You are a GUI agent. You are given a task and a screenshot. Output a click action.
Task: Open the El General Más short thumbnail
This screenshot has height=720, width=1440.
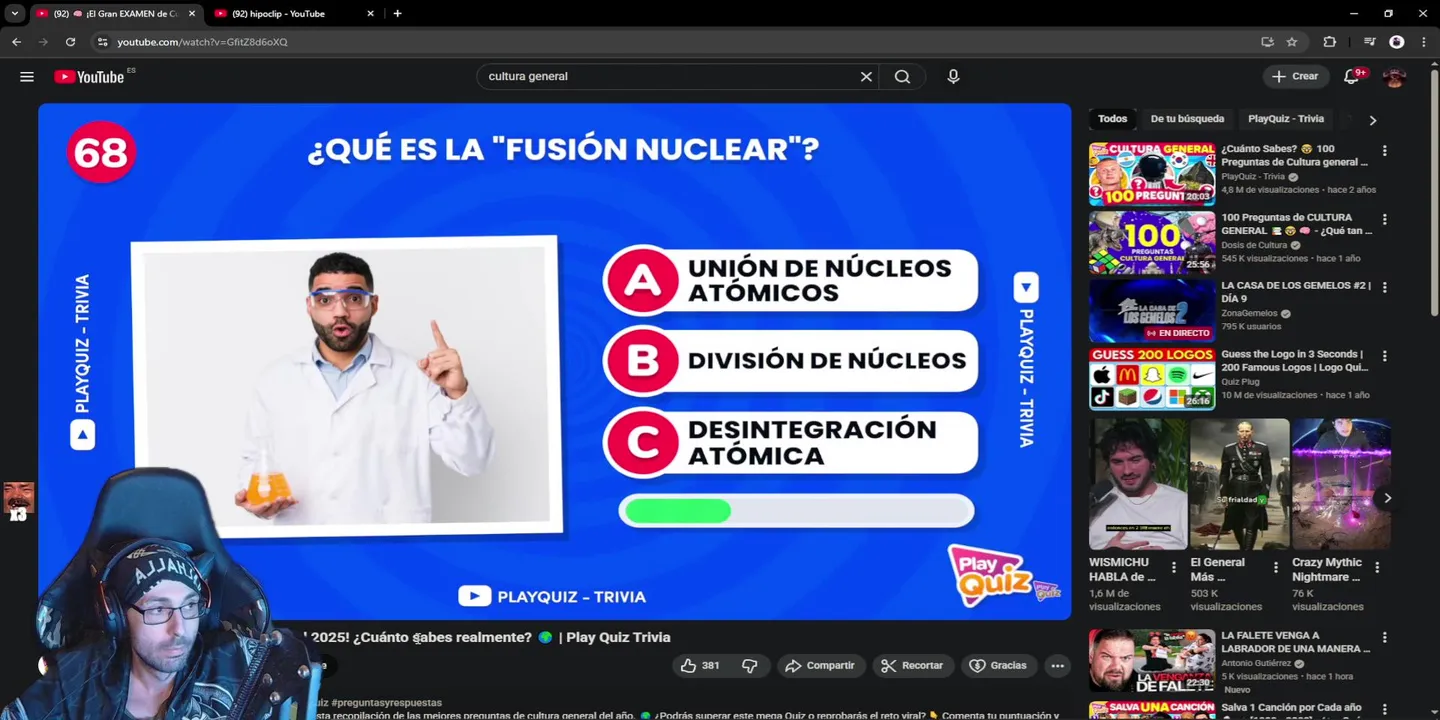pyautogui.click(x=1240, y=484)
